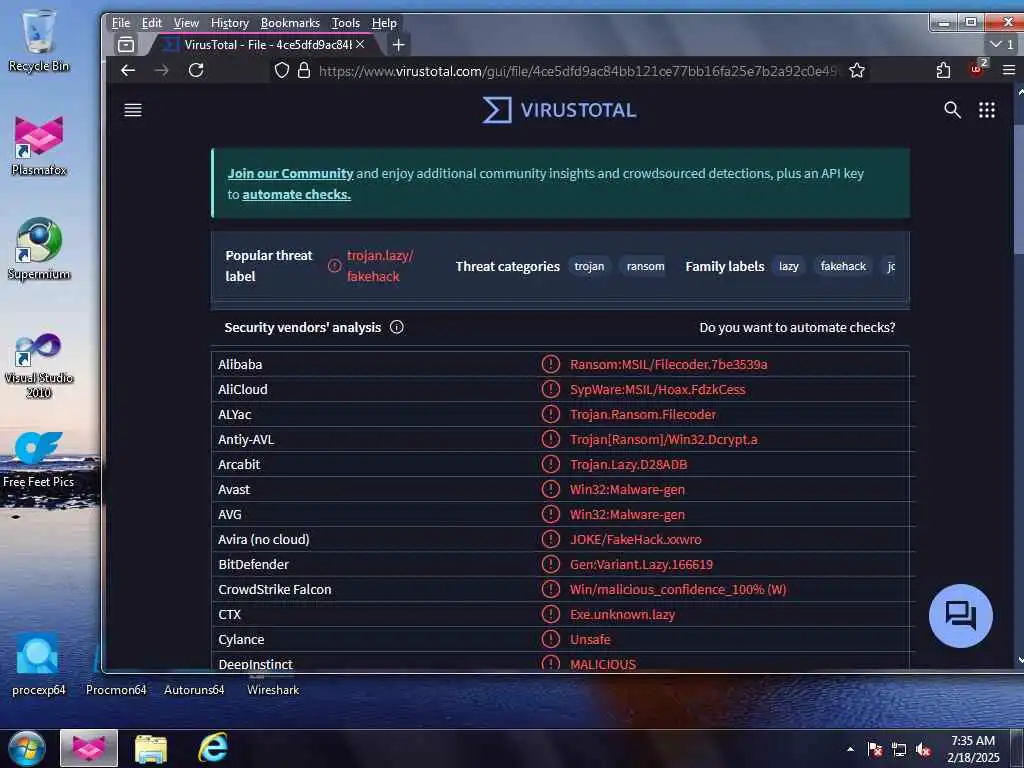Open the chat bubble button

tap(961, 615)
